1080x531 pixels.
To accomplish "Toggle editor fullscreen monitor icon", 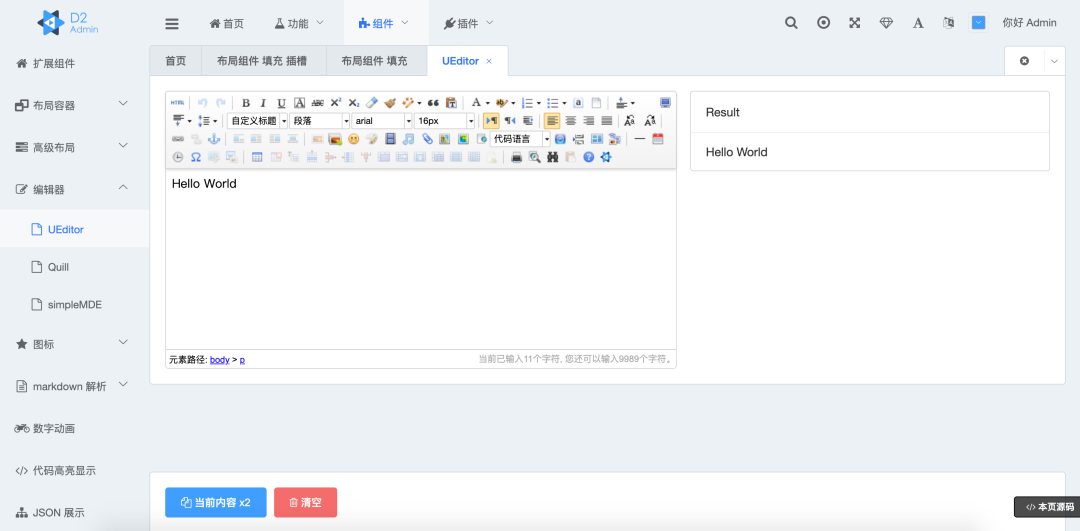I will coord(665,103).
